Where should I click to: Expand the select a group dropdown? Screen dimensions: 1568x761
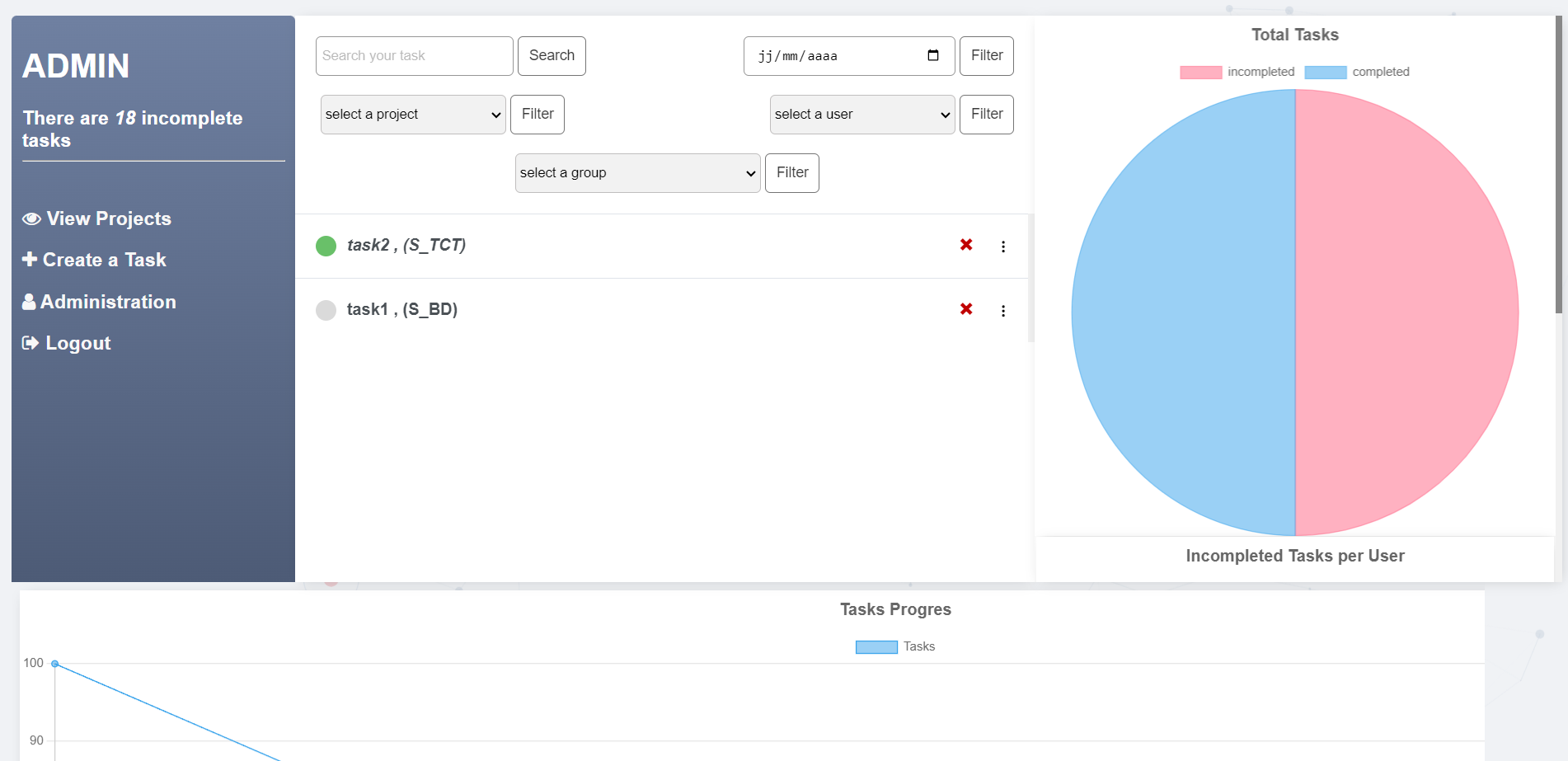click(637, 173)
